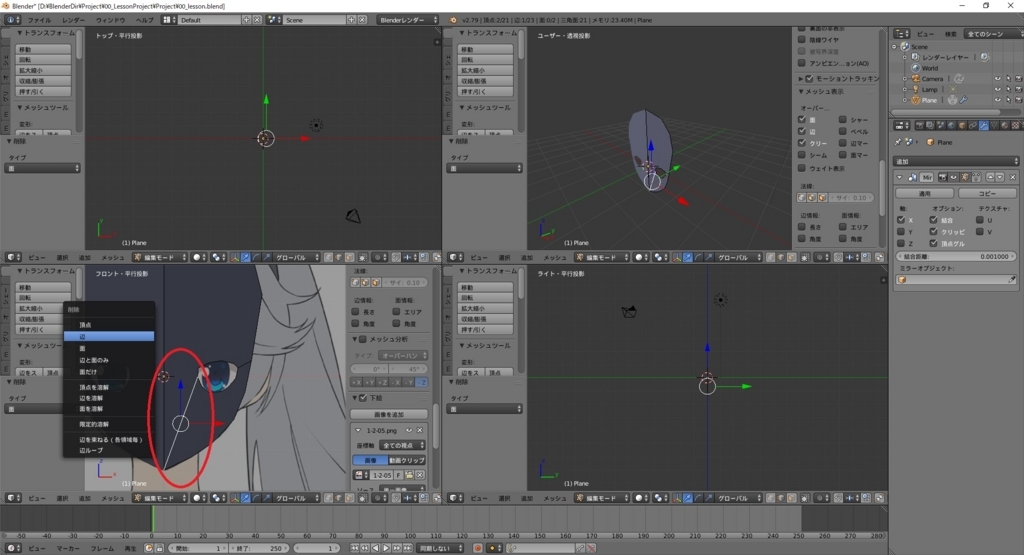Adjust the 結合距離 merge distance slider
1024x555 pixels.
click(x=955, y=257)
